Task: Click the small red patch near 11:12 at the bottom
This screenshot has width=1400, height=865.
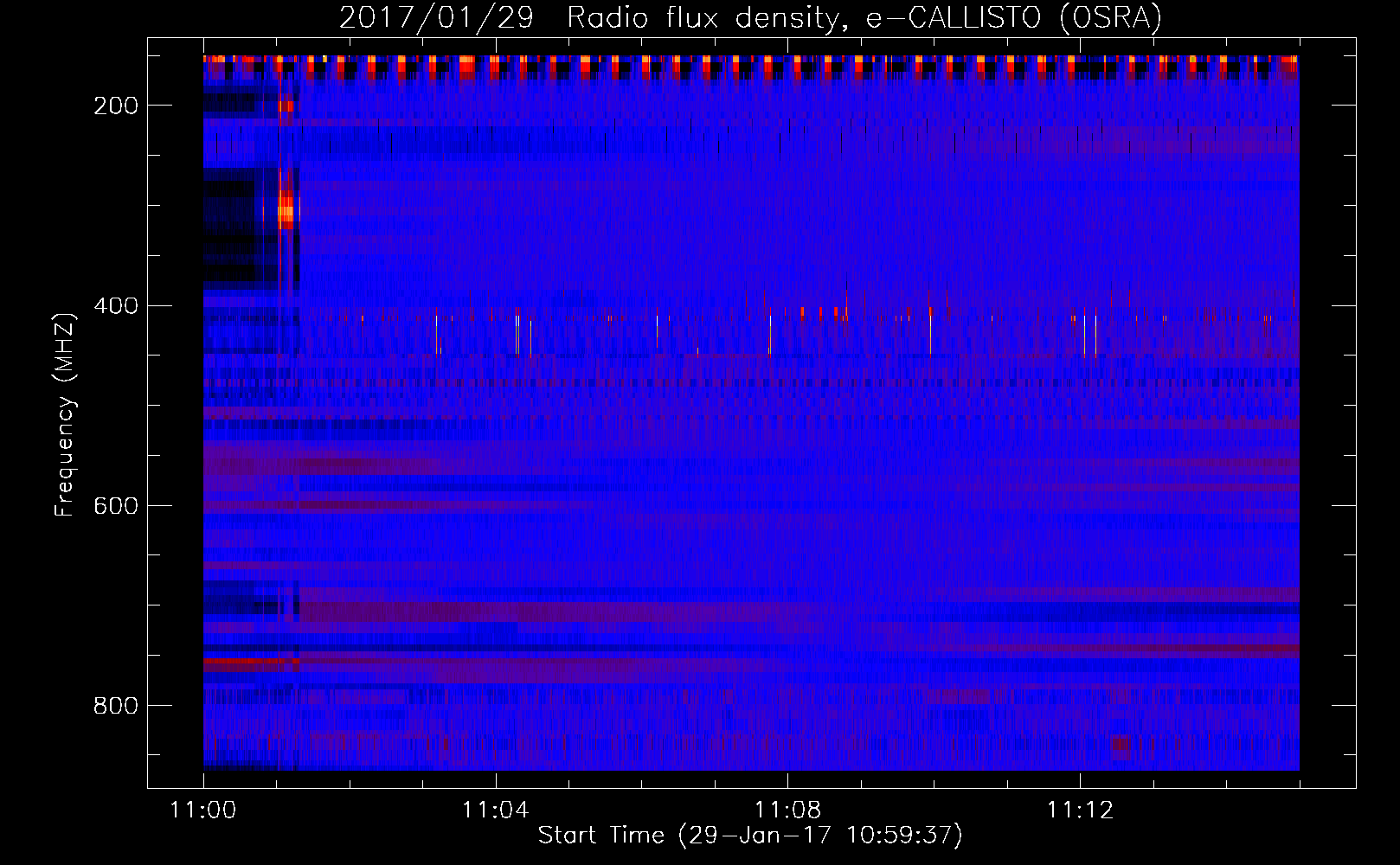Action: coord(1120,744)
